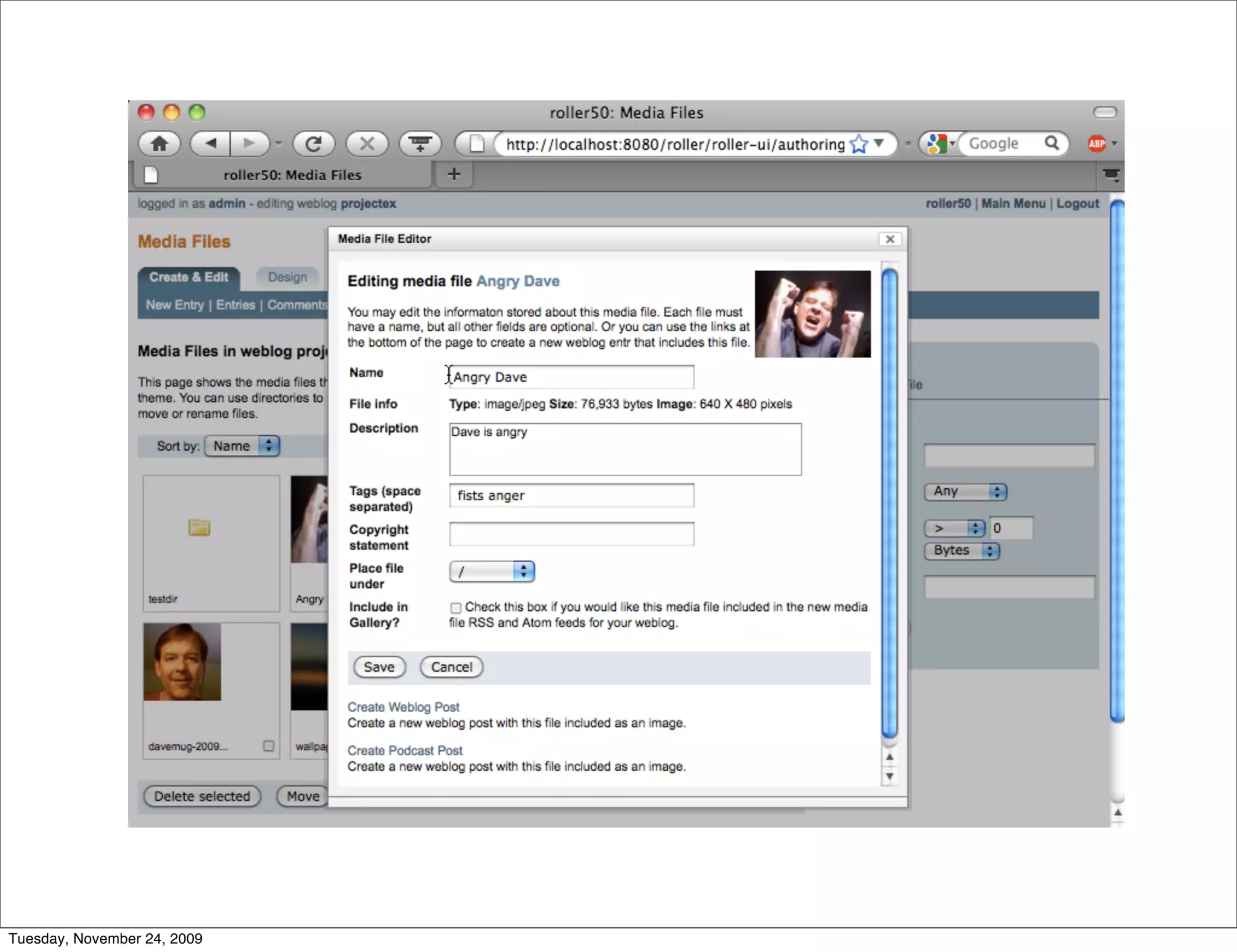Select the Create & Edit tab
The image size is (1237, 952).
(x=188, y=277)
